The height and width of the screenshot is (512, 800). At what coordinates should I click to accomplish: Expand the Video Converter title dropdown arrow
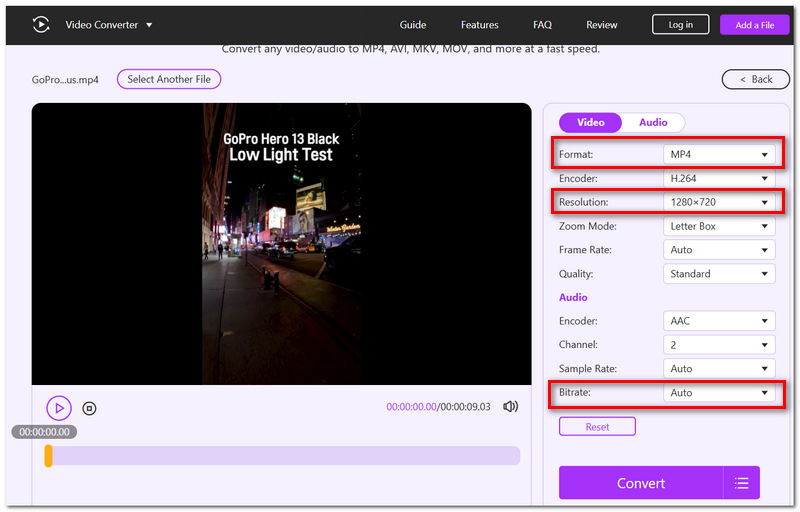point(149,25)
